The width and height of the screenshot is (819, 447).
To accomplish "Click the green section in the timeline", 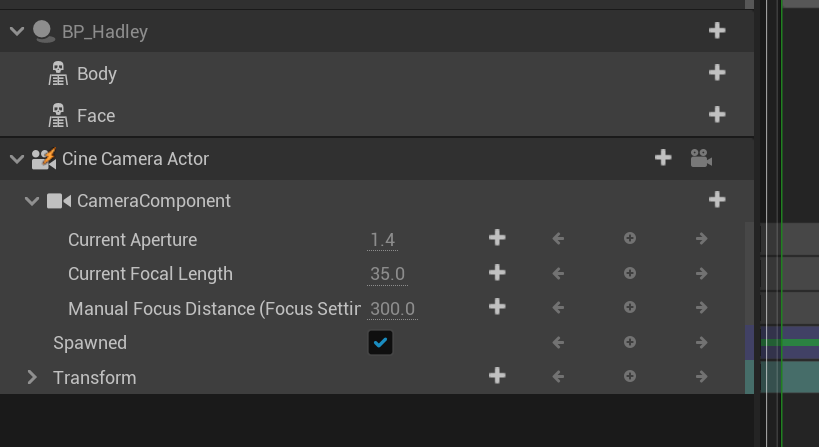I will [x=790, y=343].
